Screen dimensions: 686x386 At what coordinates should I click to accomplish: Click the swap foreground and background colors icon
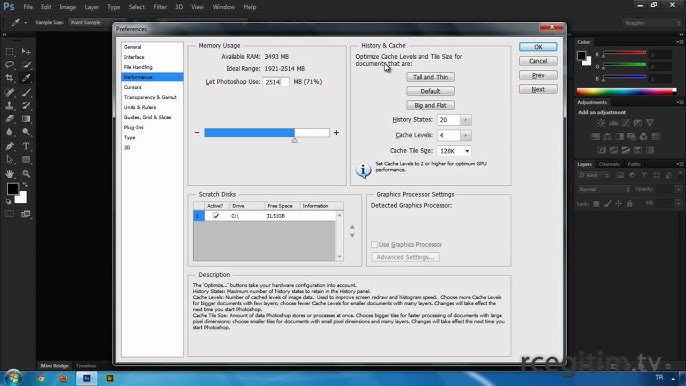[25, 185]
